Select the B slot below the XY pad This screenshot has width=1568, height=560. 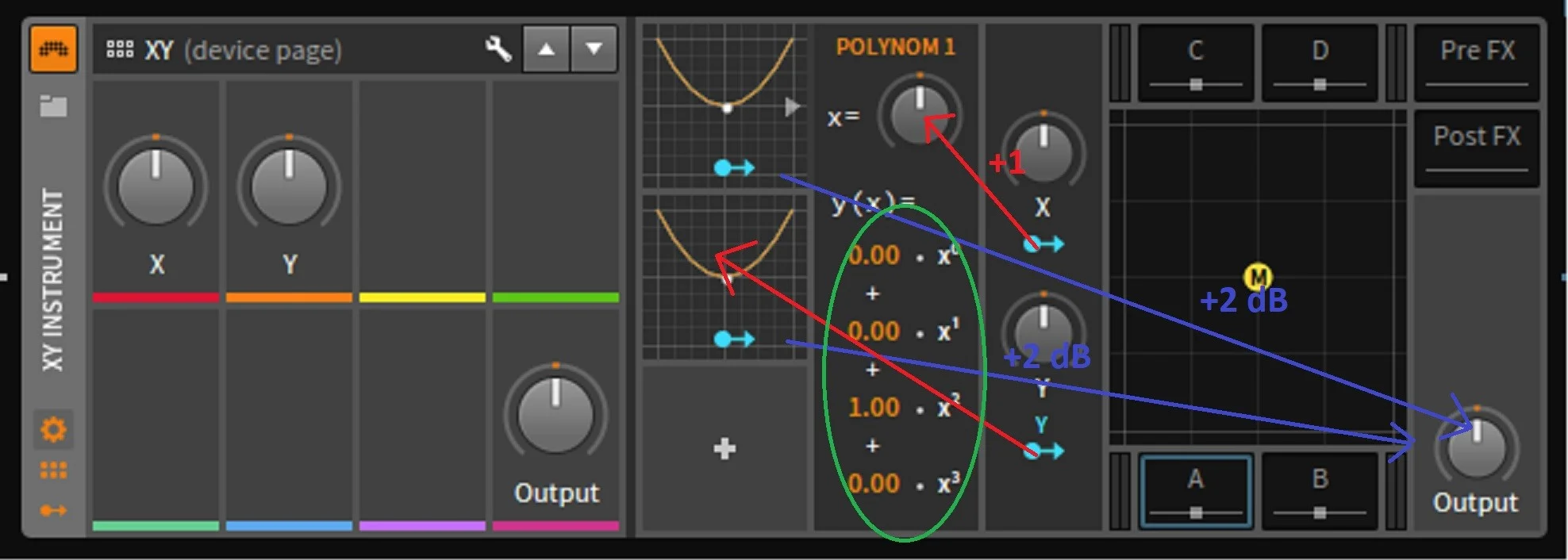(1320, 491)
